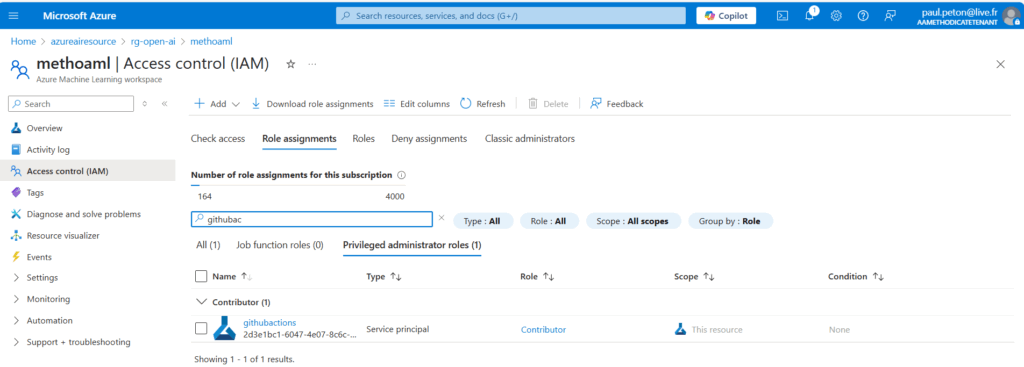Click the sidebar expand/collapse arrows icon
The width and height of the screenshot is (1024, 367).
(x=145, y=104)
